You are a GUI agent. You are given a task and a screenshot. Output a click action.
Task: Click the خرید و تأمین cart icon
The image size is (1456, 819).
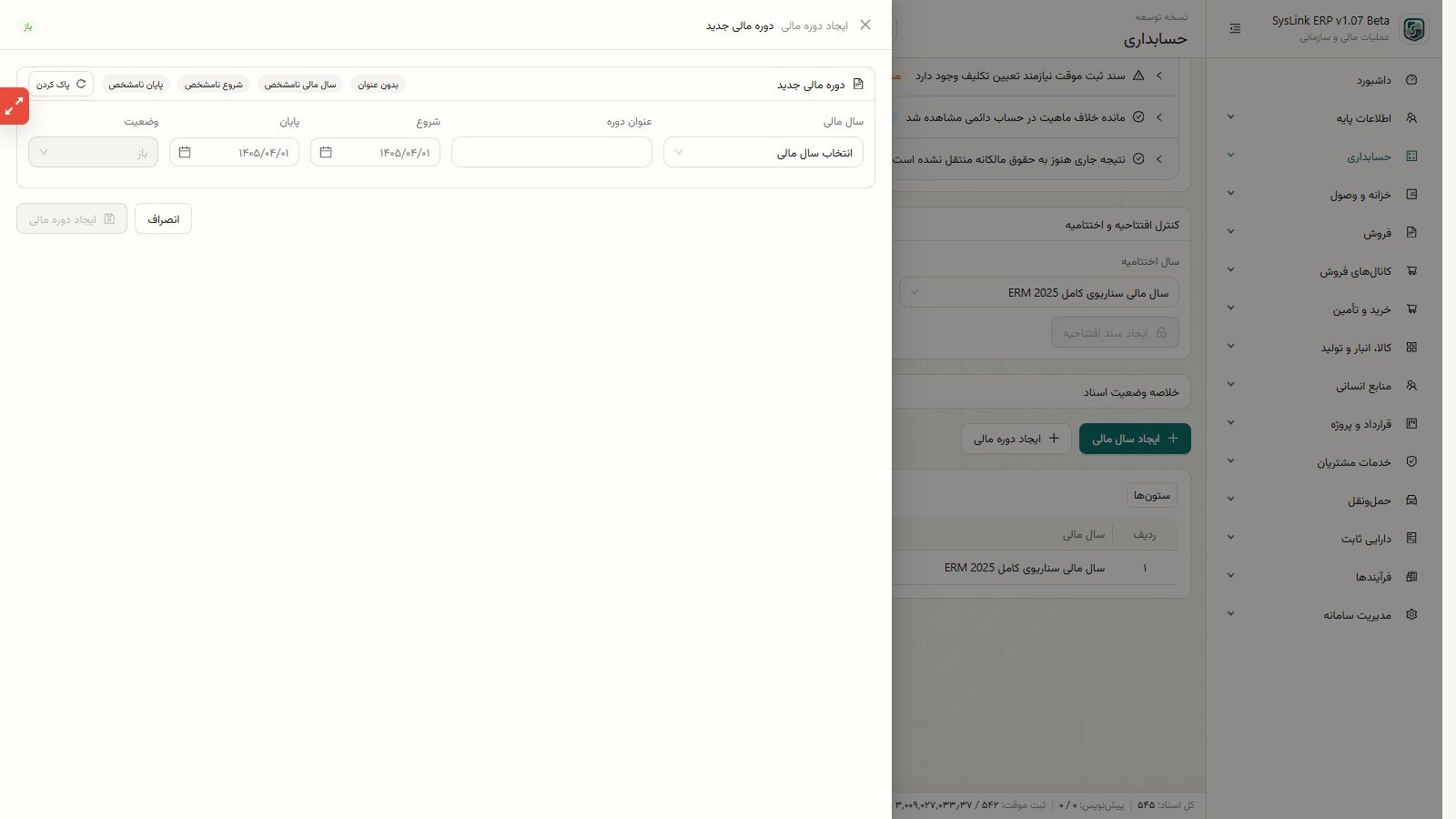(1411, 309)
